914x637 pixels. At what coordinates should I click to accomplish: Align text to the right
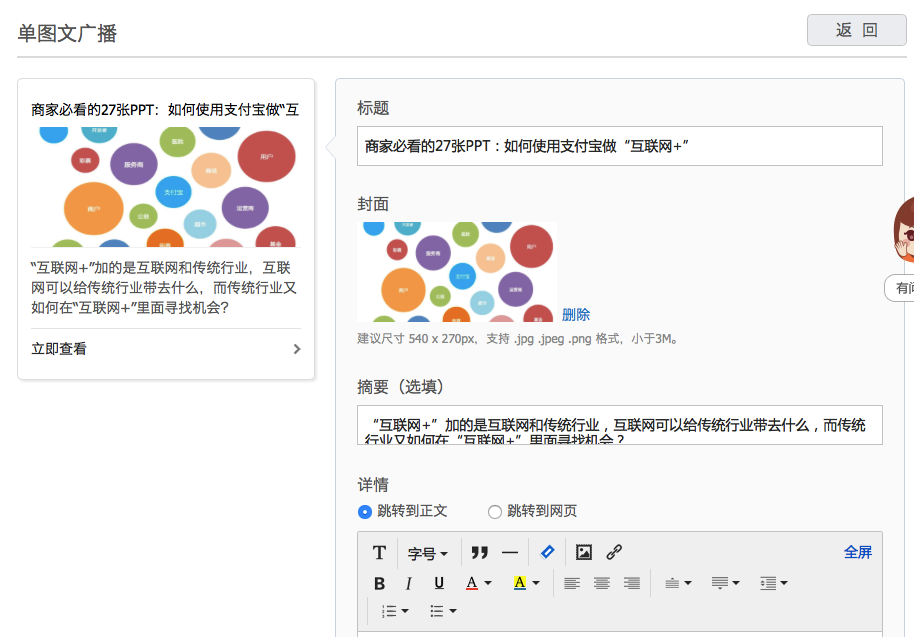(x=632, y=583)
